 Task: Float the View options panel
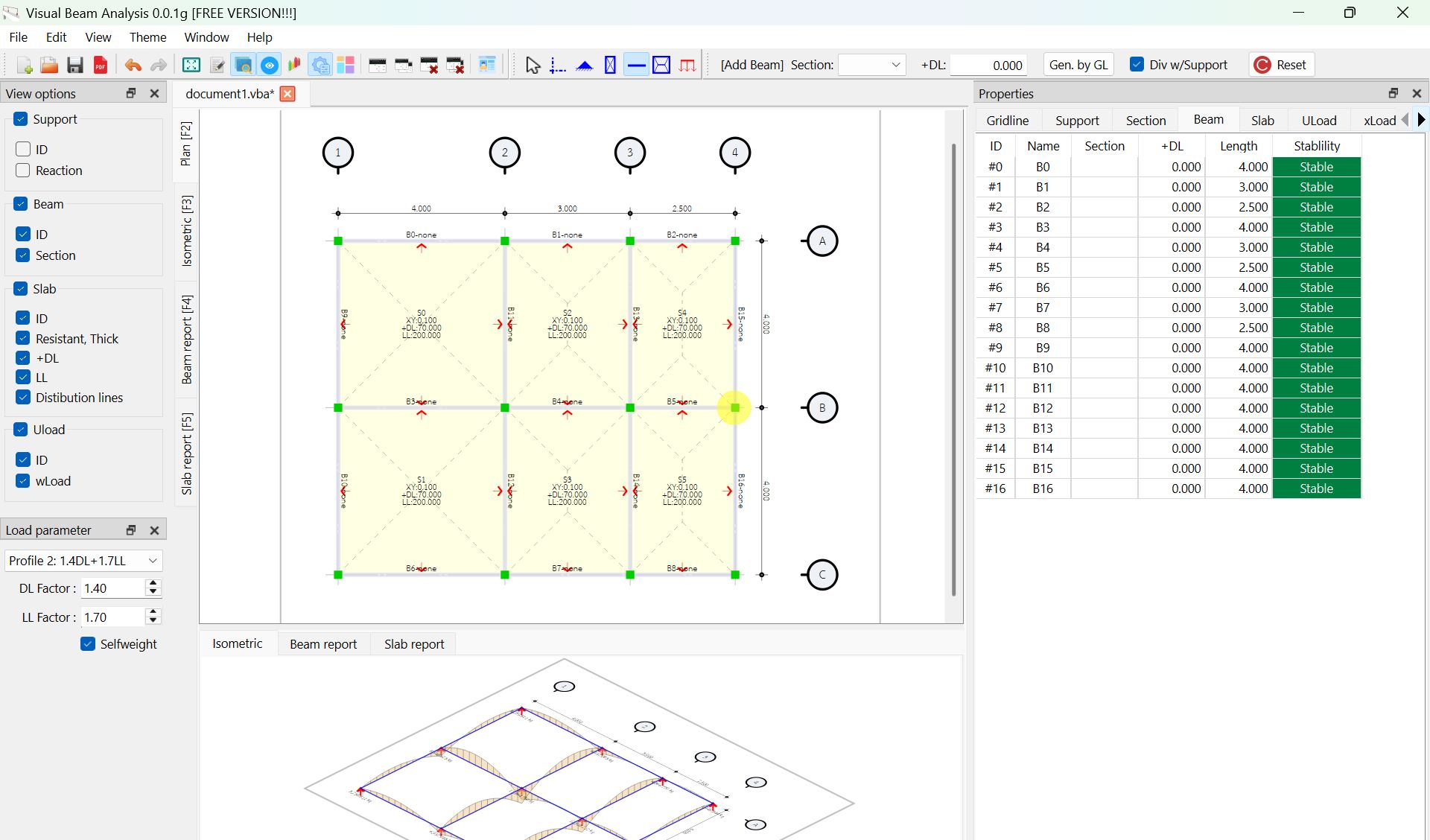click(x=131, y=93)
